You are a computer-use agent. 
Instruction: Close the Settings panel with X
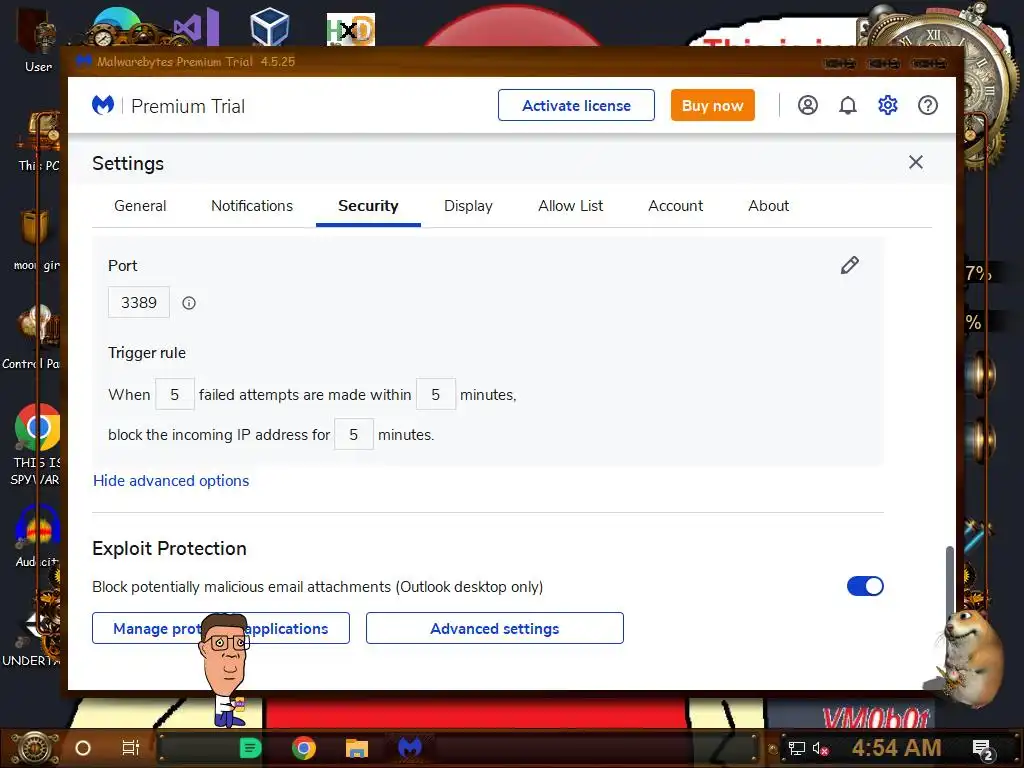[x=916, y=162]
